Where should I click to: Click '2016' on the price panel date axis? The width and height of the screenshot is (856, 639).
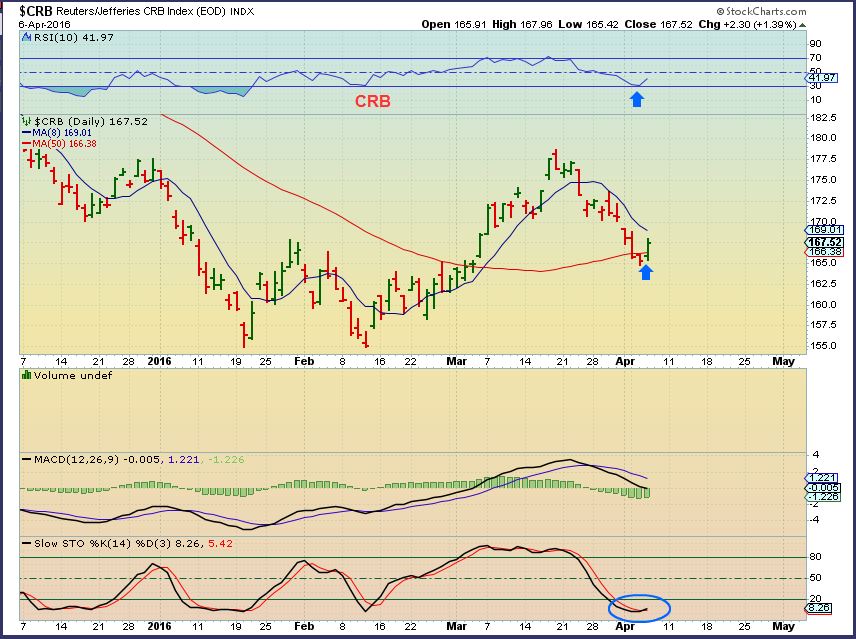coord(159,361)
